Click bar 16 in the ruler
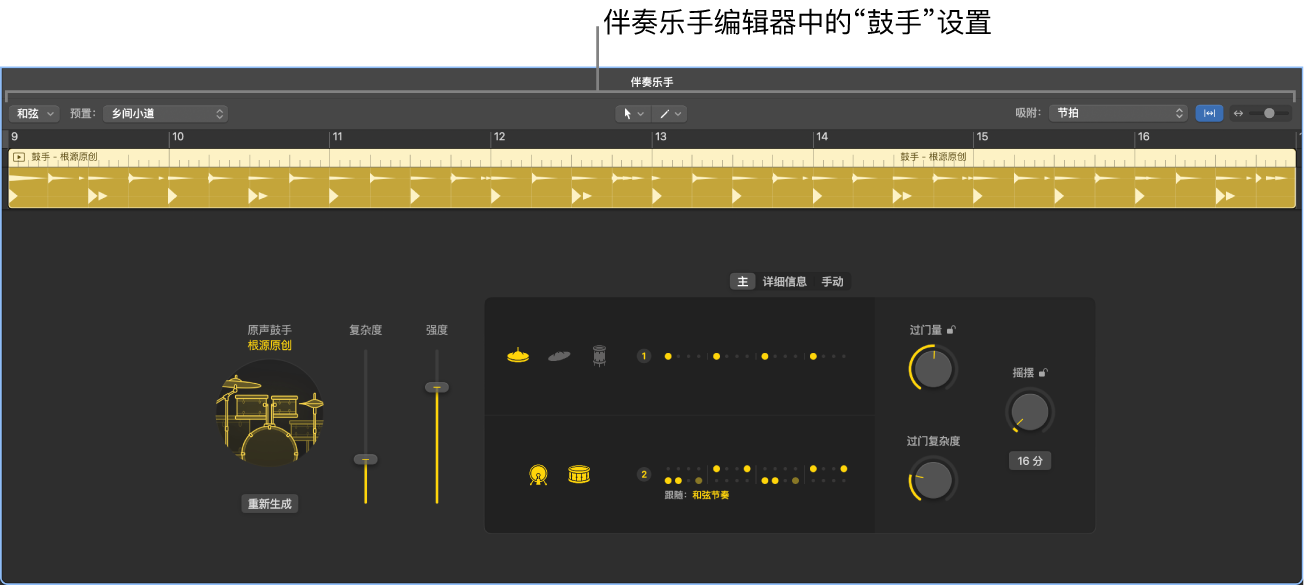 tap(1143, 137)
